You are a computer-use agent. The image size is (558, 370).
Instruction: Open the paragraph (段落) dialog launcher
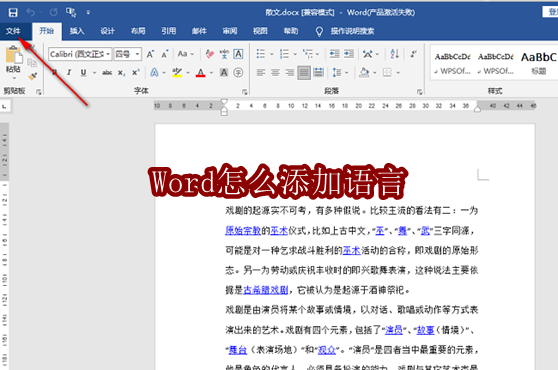click(x=420, y=92)
